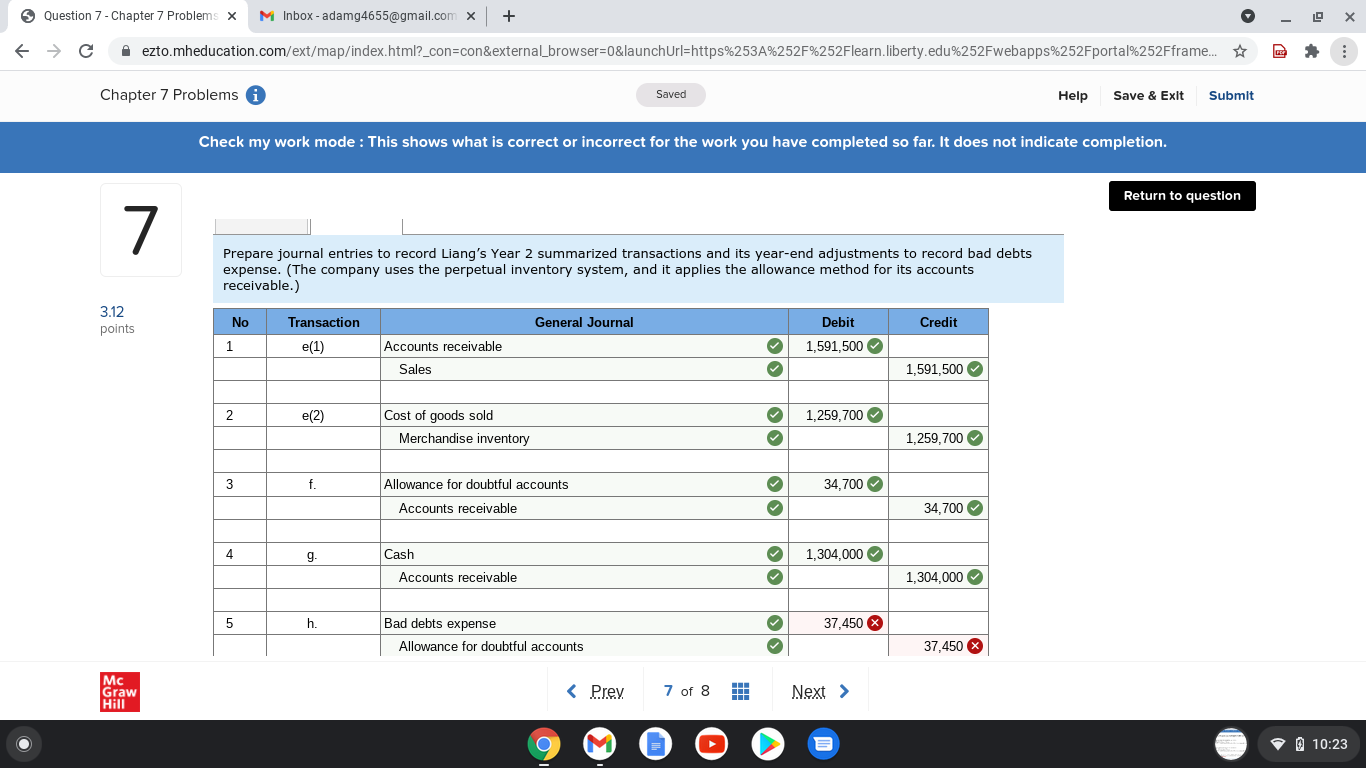Open YouTube from the shelf
Image resolution: width=1366 pixels, height=768 pixels.
(x=711, y=744)
